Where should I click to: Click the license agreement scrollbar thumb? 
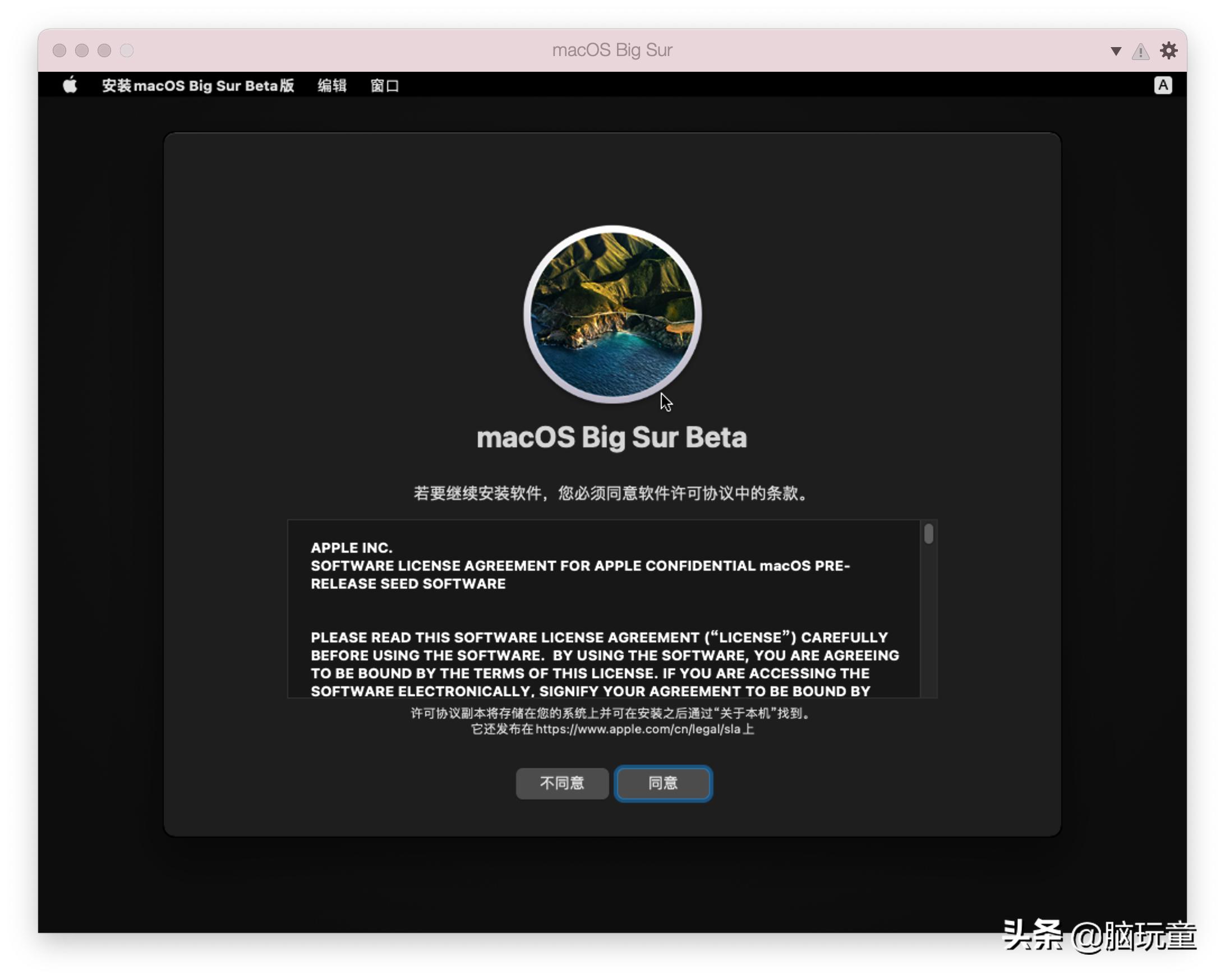928,534
